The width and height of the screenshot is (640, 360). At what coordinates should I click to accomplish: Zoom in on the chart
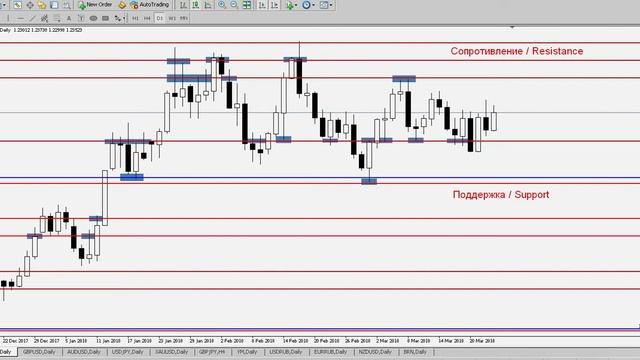(222, 5)
